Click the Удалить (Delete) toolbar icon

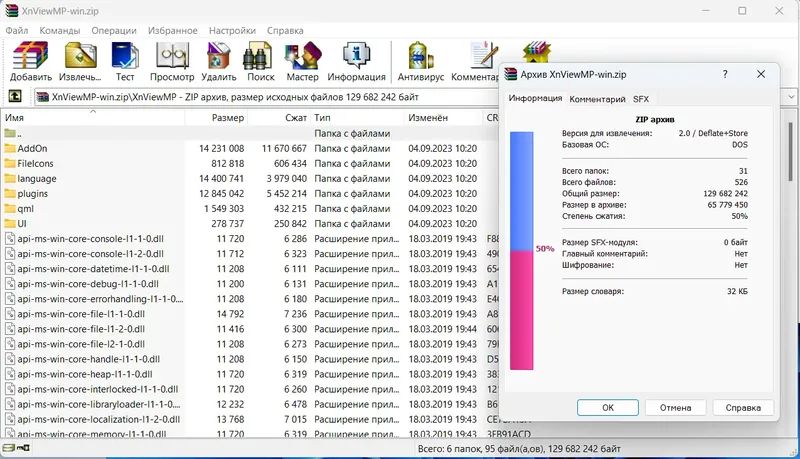click(x=218, y=56)
